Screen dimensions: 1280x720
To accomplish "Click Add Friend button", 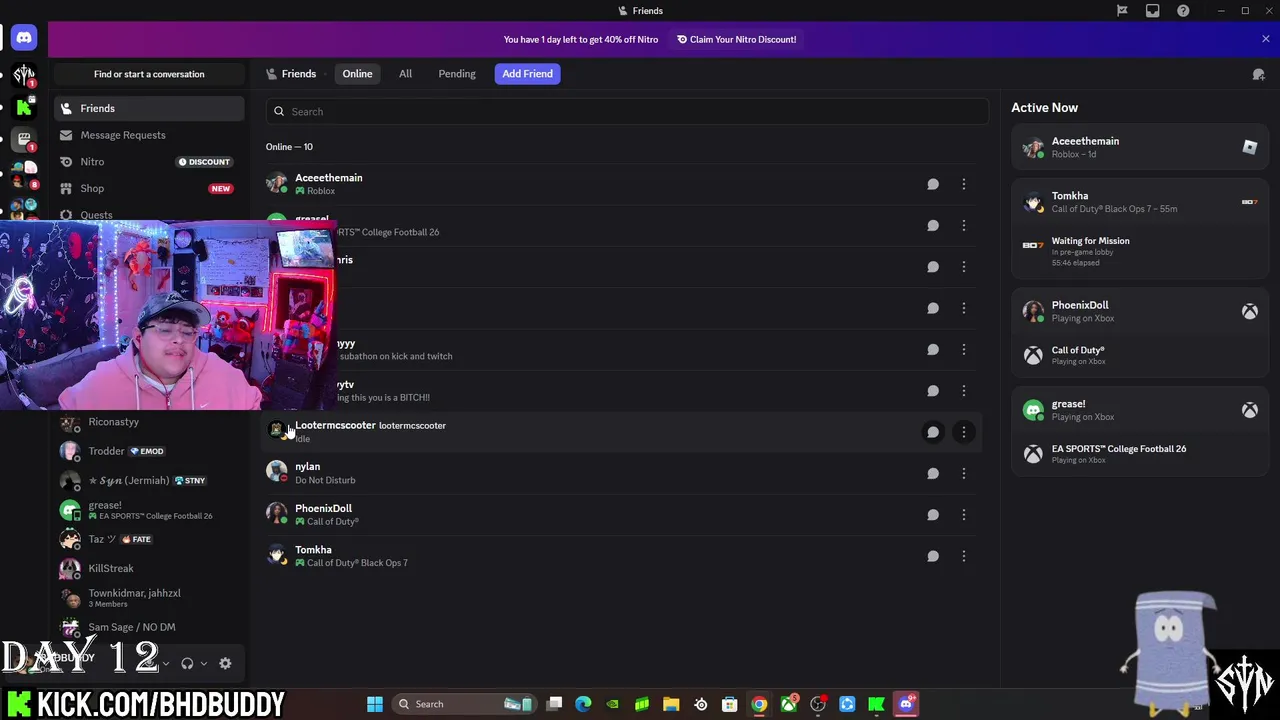I will click(x=527, y=73).
